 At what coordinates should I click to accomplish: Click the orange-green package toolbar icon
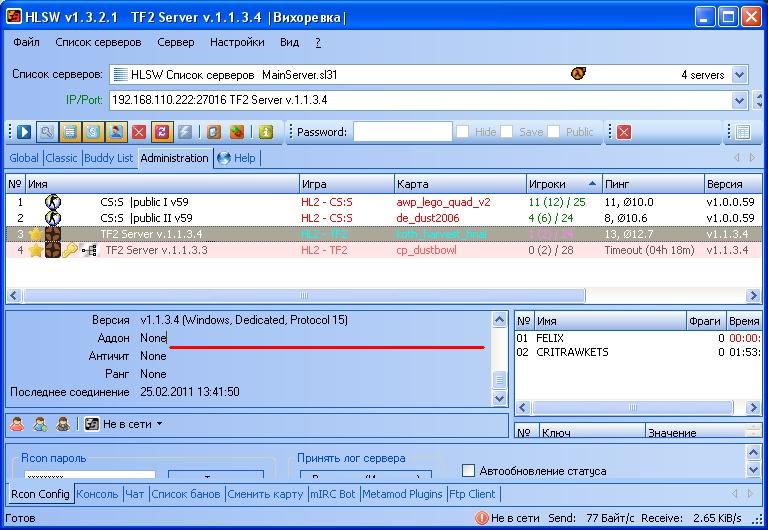pyautogui.click(x=237, y=132)
